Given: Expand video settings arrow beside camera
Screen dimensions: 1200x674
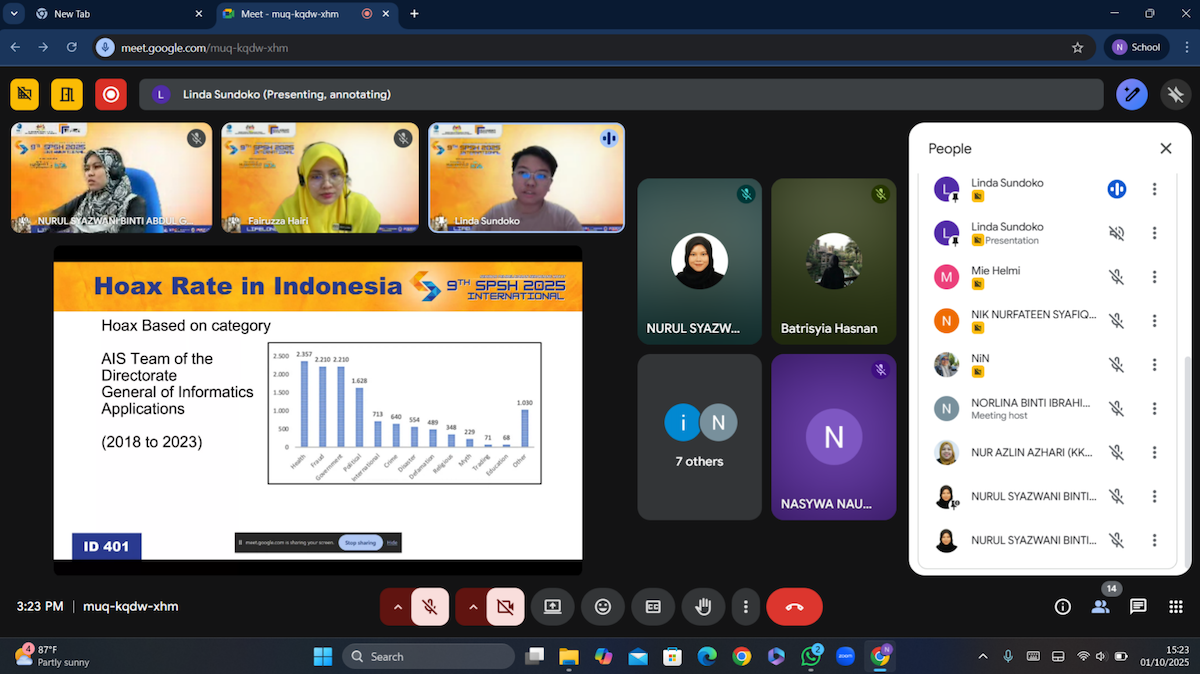Looking at the screenshot, I should 473,606.
